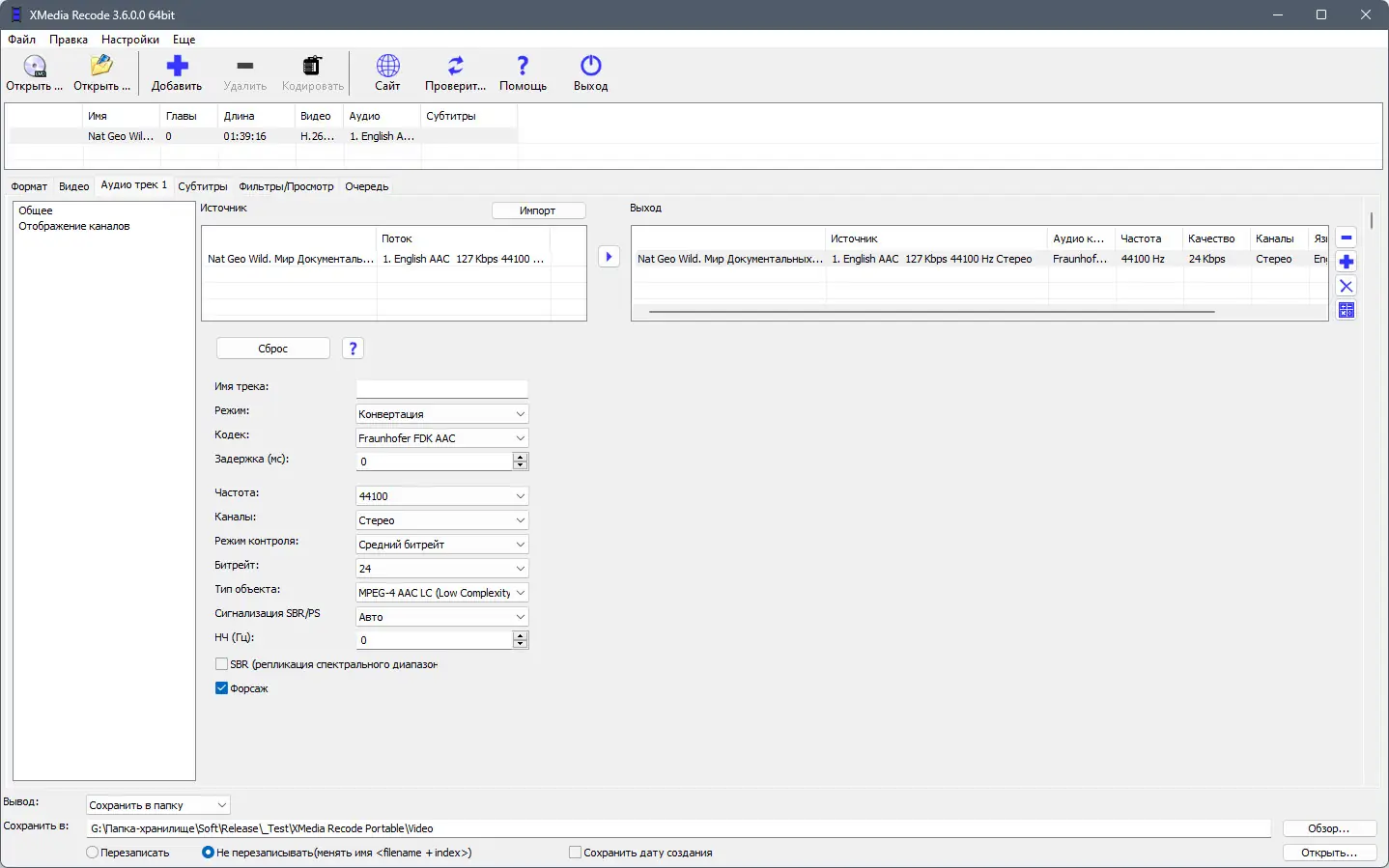Image resolution: width=1389 pixels, height=868 pixels.
Task: Open Помощь question mark icon
Action: 523,67
